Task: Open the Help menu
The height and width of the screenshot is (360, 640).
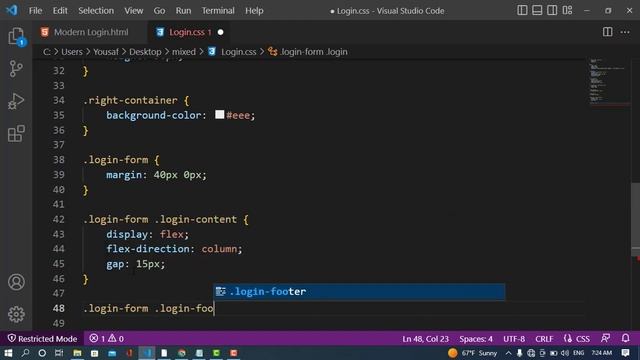Action: tap(254, 11)
